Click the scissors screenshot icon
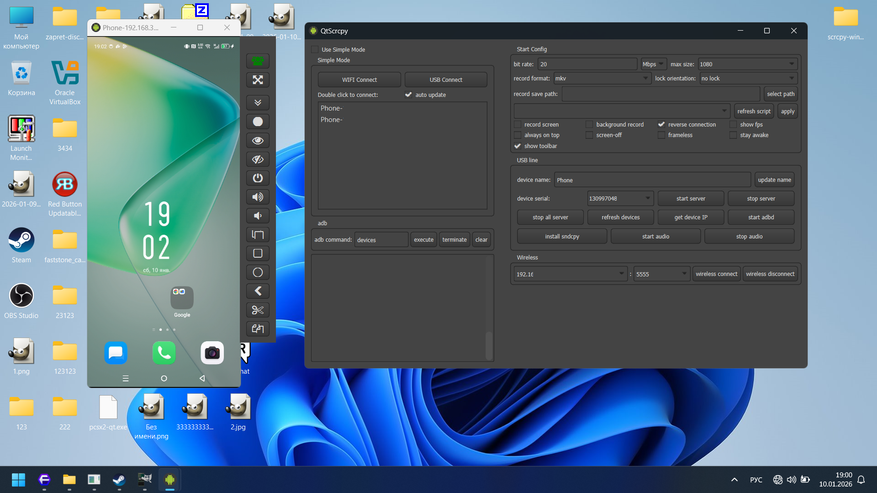This screenshot has height=493, width=877. 258,310
